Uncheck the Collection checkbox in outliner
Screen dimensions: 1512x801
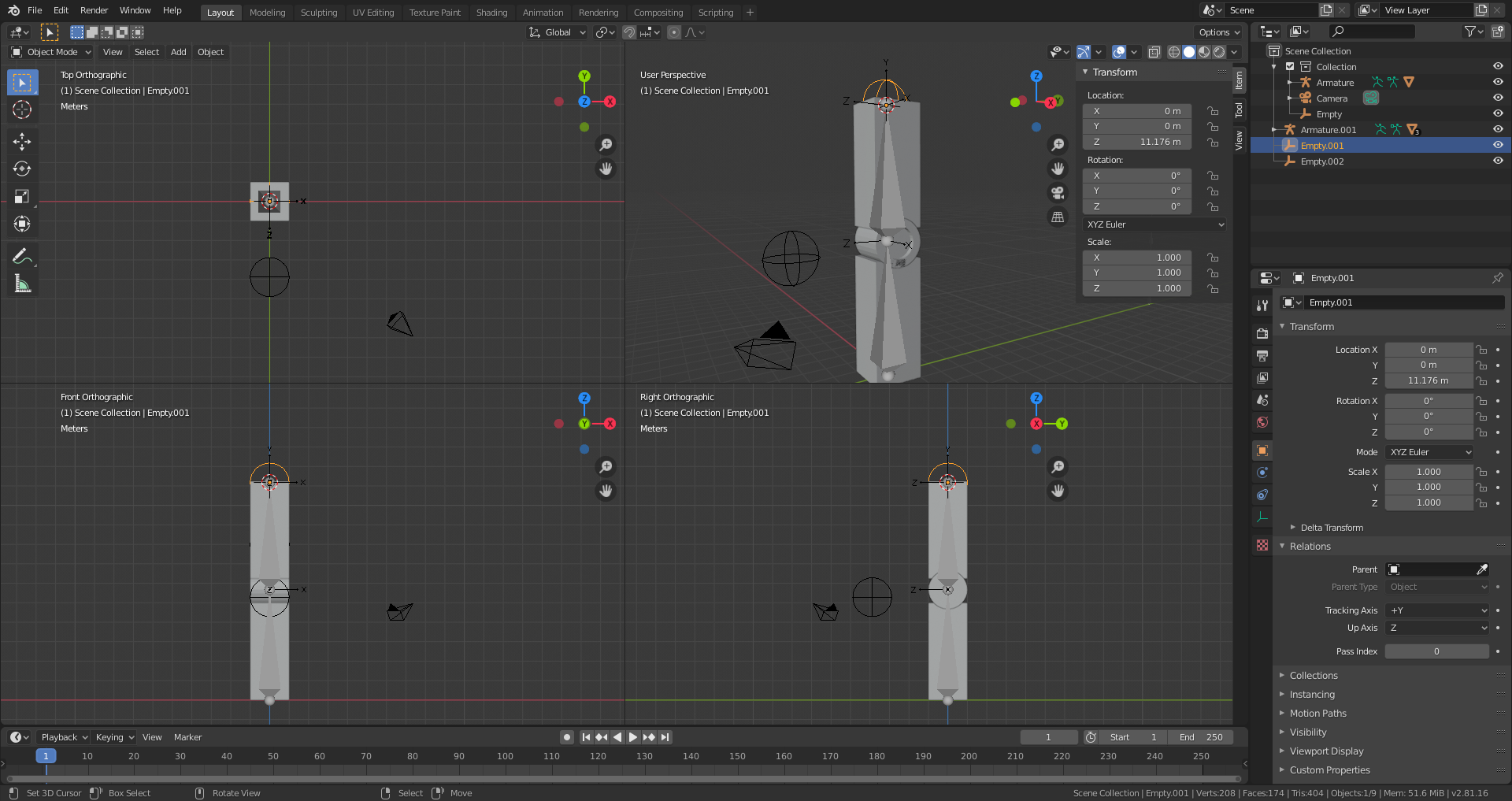point(1290,66)
